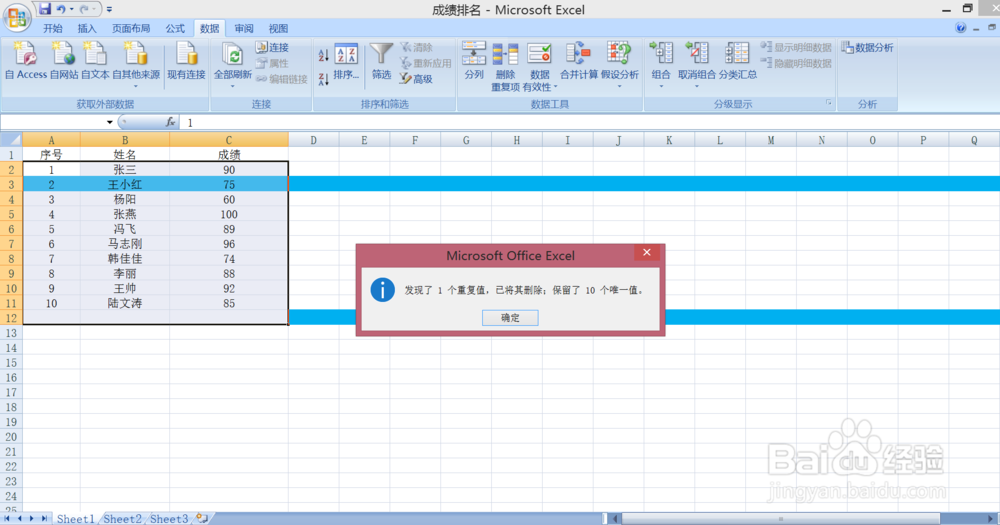Open 数据分析 data analysis
The width and height of the screenshot is (1000, 525).
(867, 47)
